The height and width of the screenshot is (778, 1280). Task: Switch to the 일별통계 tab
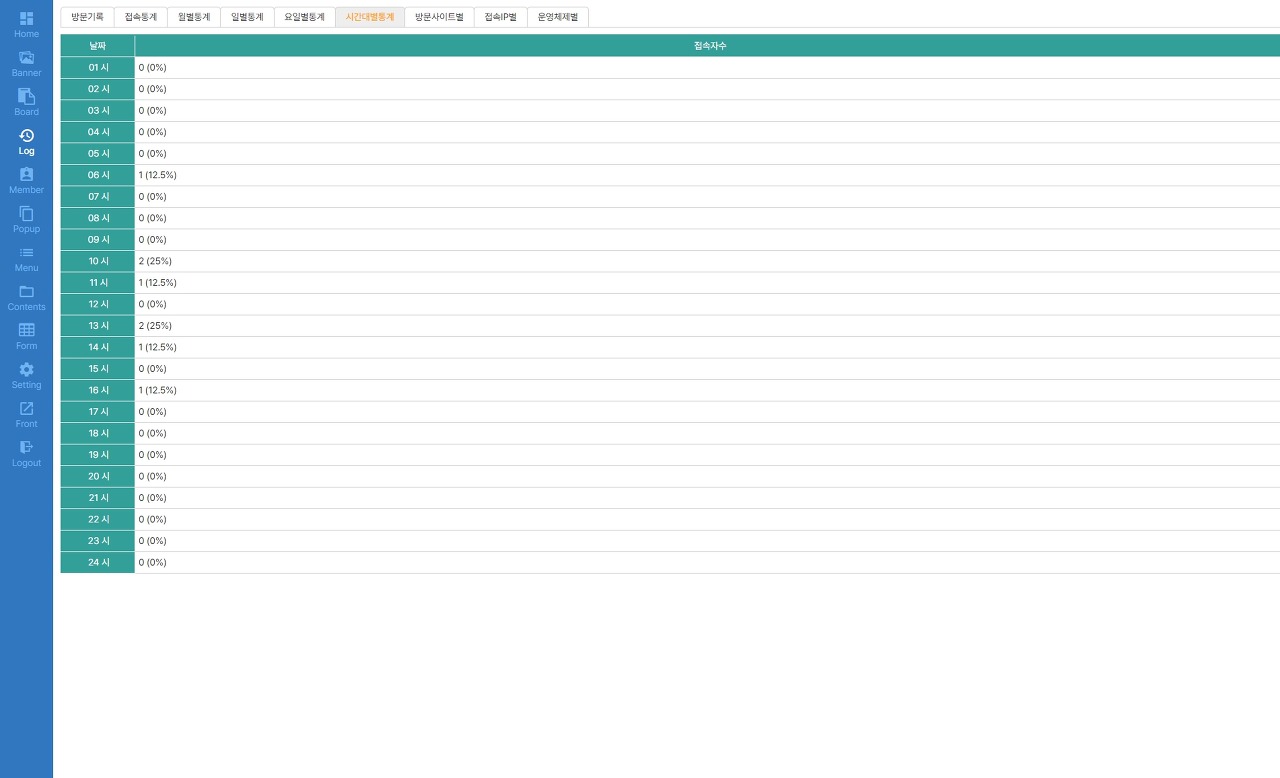coord(247,17)
